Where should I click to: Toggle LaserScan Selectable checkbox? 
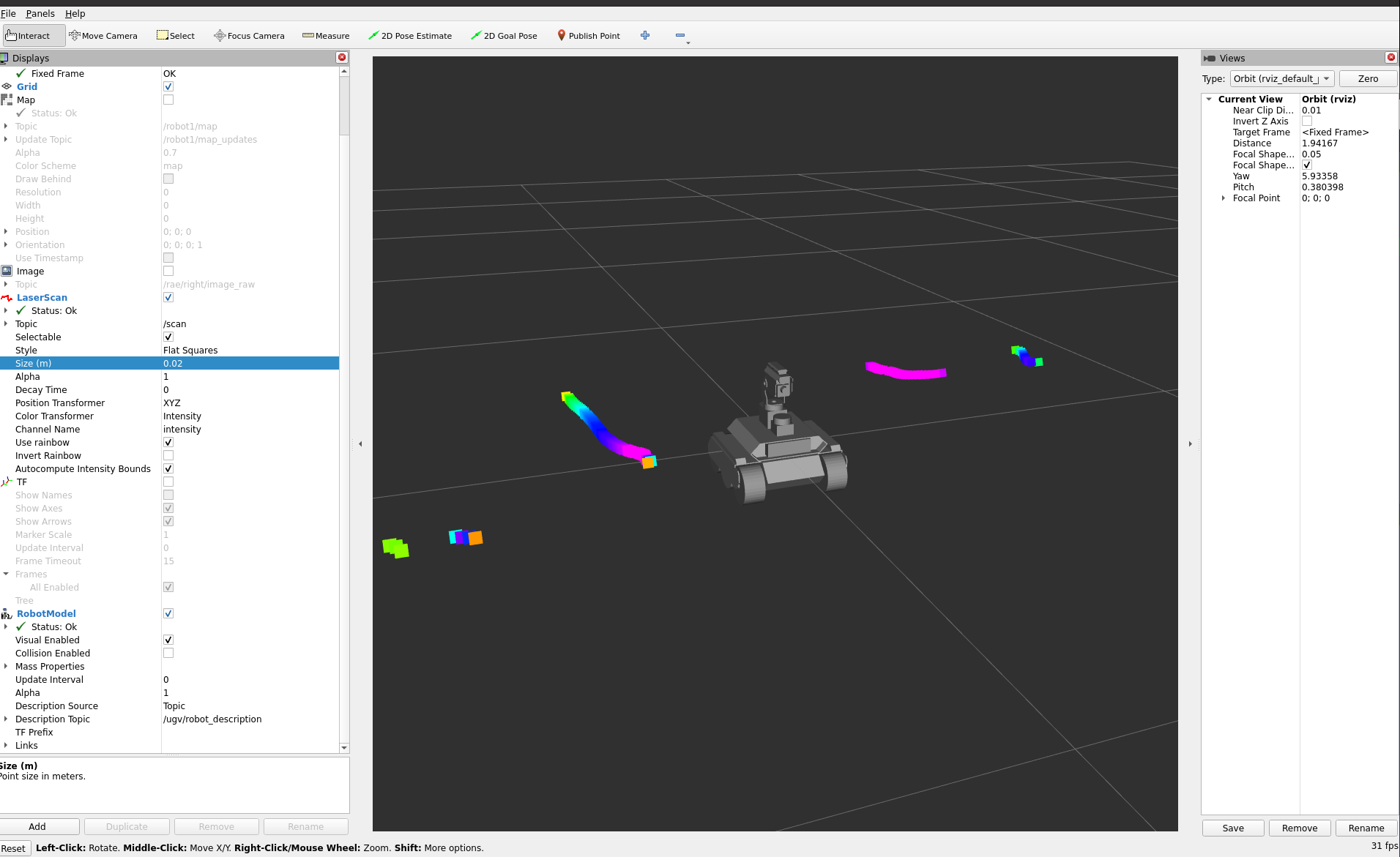[x=168, y=337]
